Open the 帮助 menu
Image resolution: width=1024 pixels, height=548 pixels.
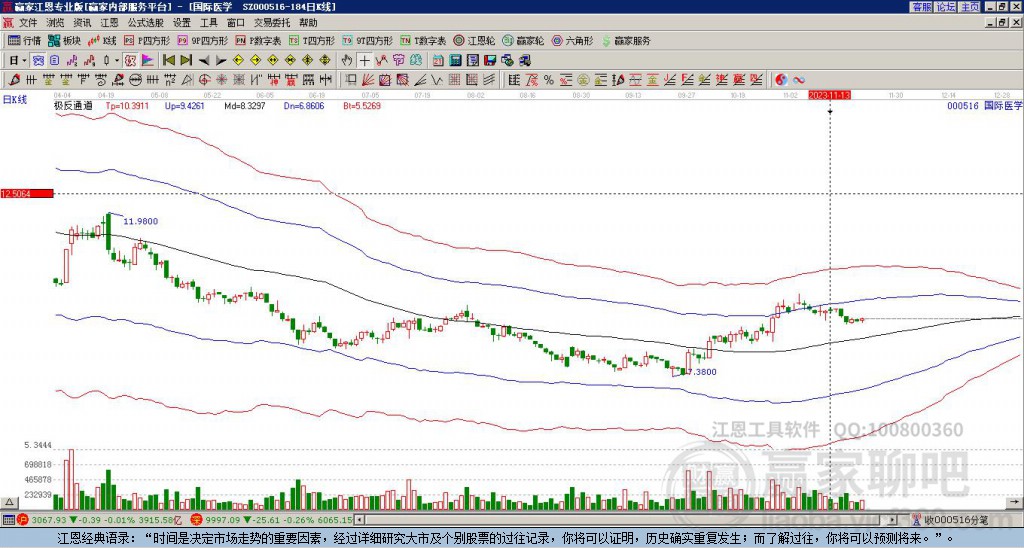click(308, 23)
